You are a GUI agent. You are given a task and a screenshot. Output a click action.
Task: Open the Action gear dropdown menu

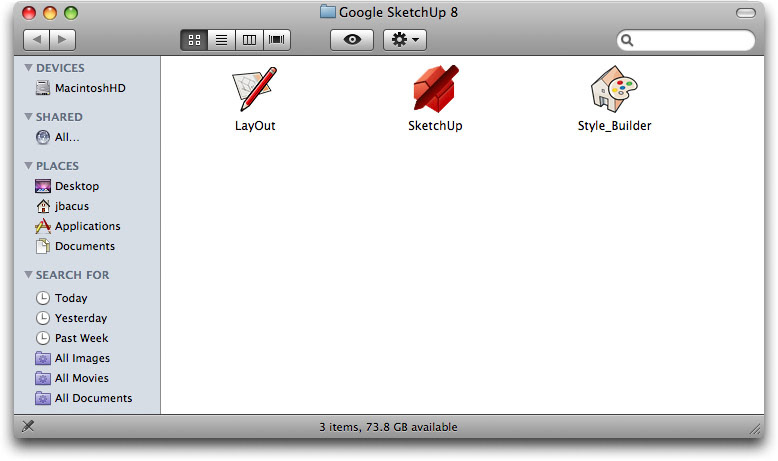pyautogui.click(x=405, y=40)
